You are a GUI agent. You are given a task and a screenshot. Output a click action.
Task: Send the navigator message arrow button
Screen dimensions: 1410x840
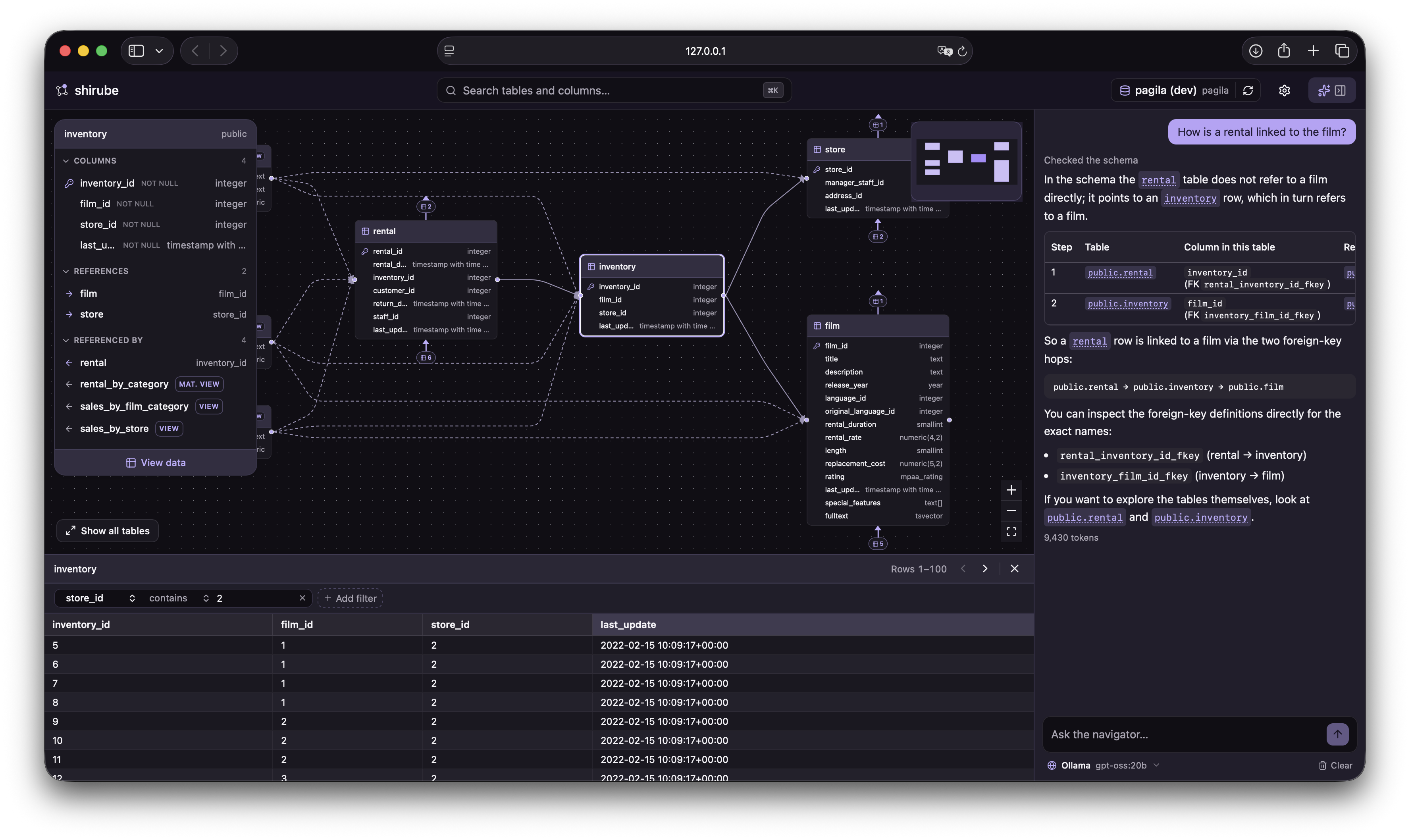coord(1337,734)
